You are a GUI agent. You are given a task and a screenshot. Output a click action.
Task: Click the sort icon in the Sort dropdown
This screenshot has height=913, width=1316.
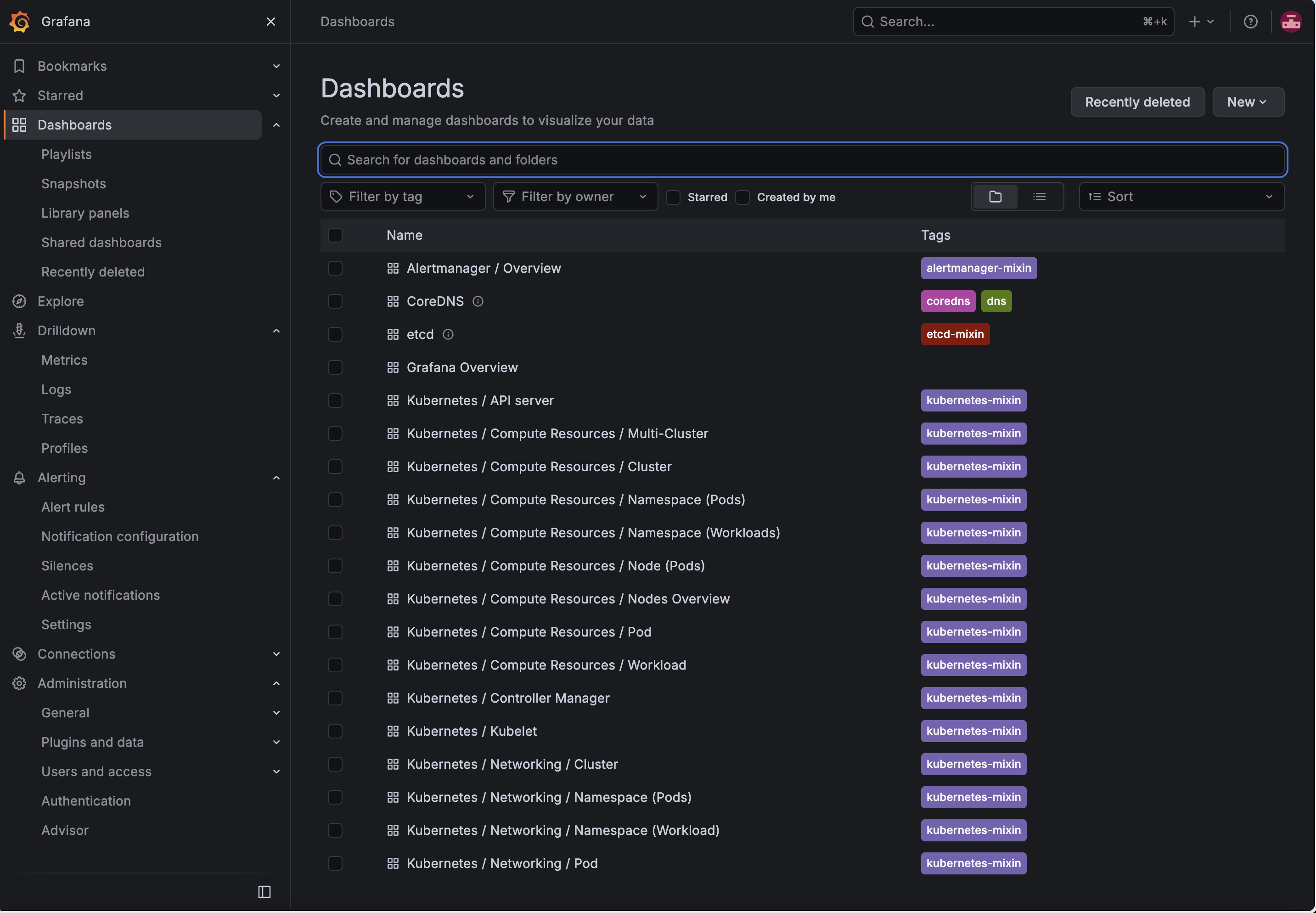[1095, 197]
